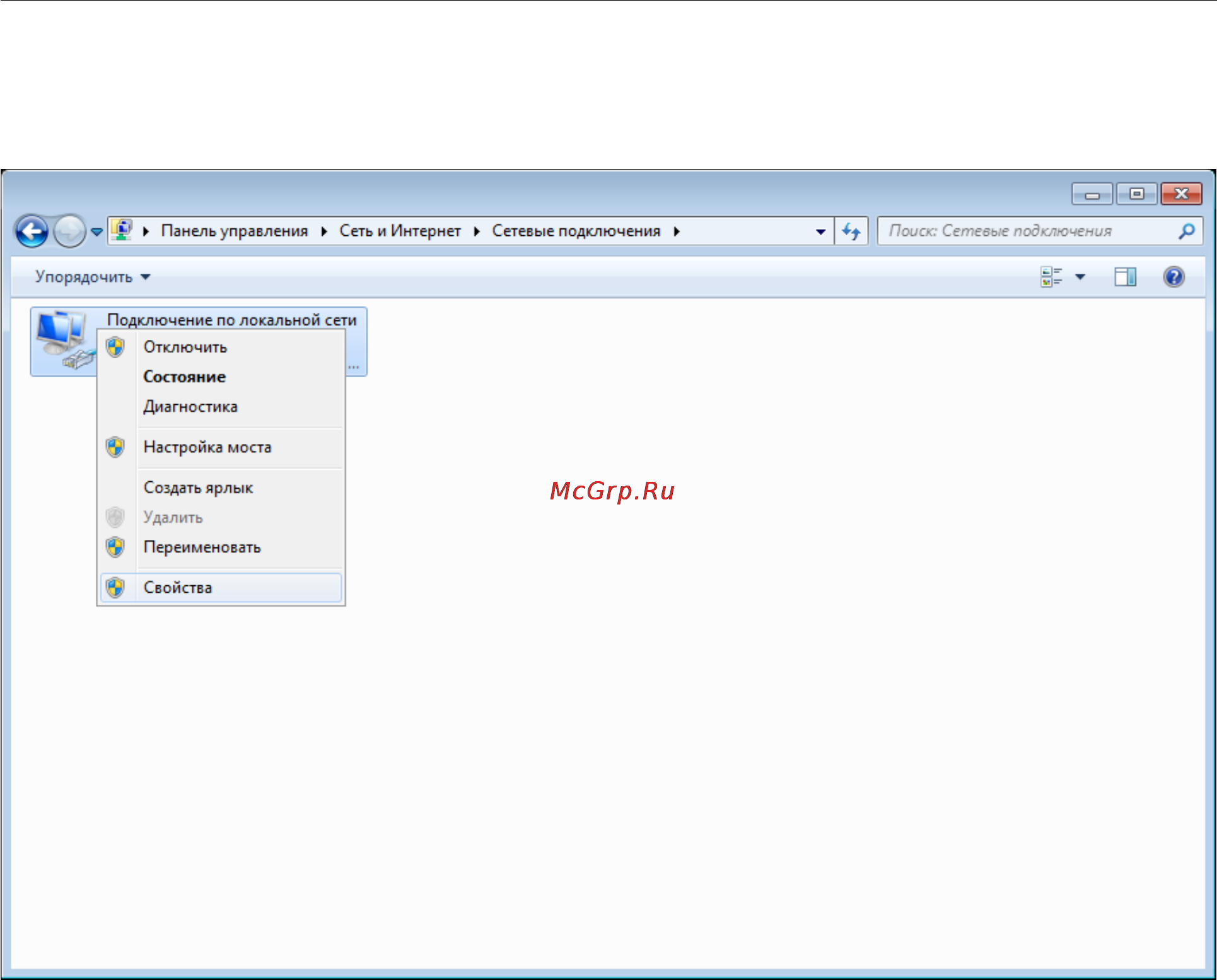Click the network icon in address bar

click(x=122, y=230)
